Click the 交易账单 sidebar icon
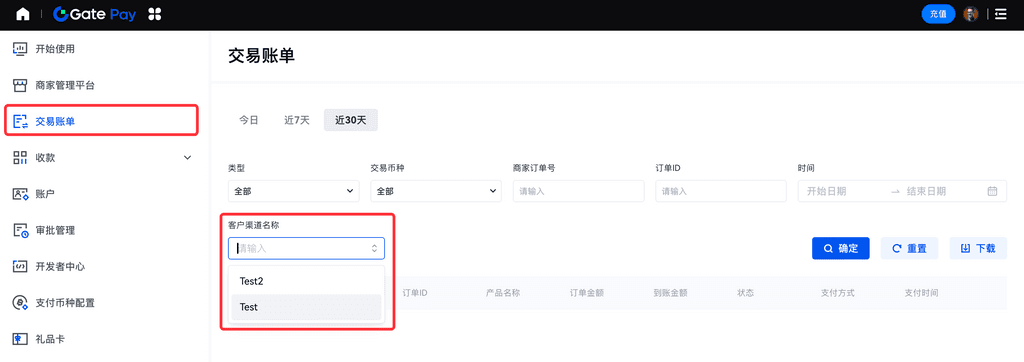The width and height of the screenshot is (1024, 362). click(x=21, y=121)
